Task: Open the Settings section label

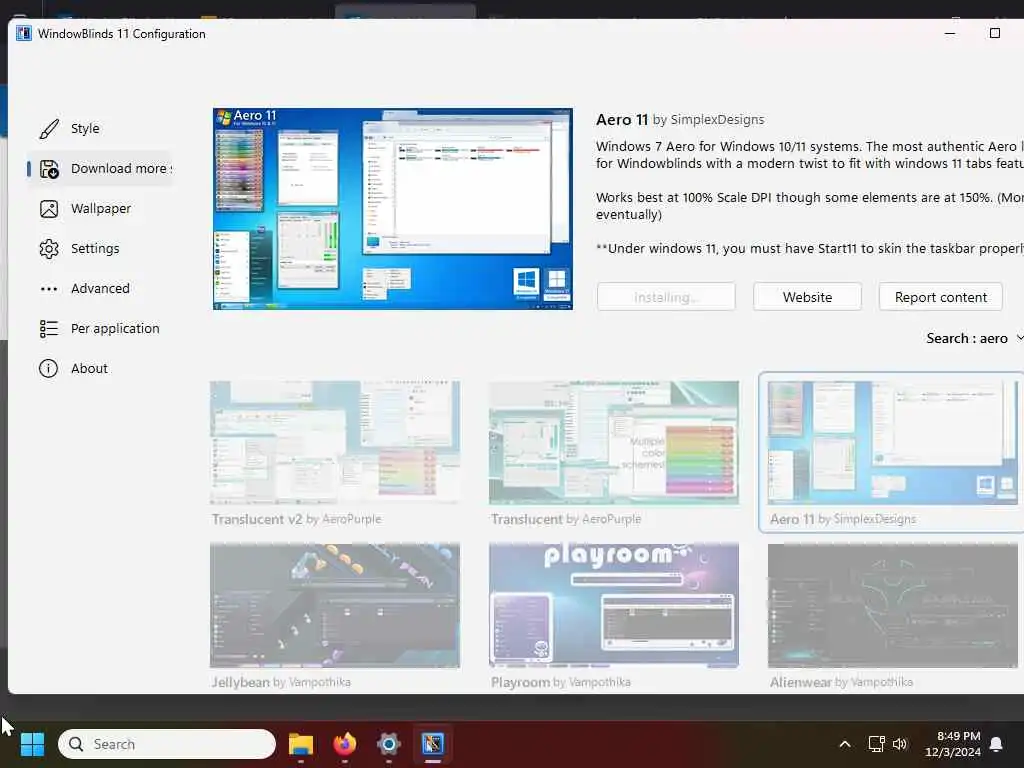Action: coord(95,248)
